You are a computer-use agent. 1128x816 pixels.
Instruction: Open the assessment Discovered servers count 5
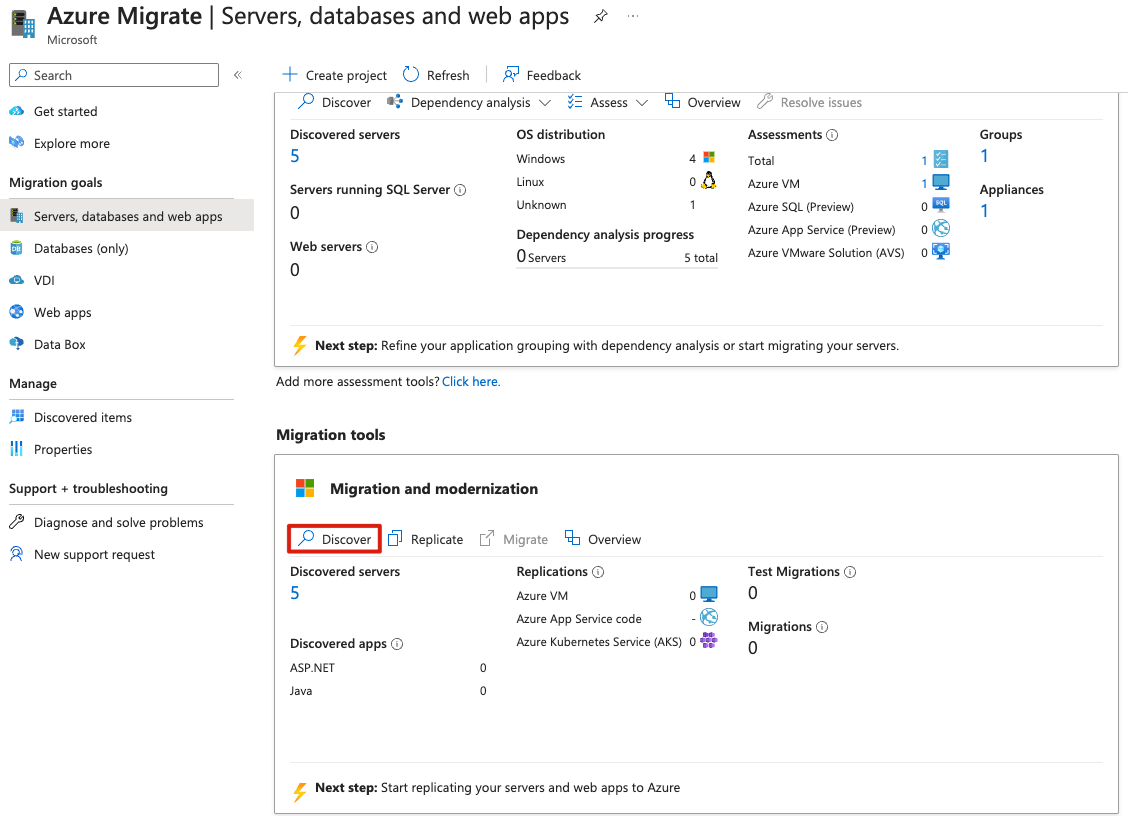295,156
